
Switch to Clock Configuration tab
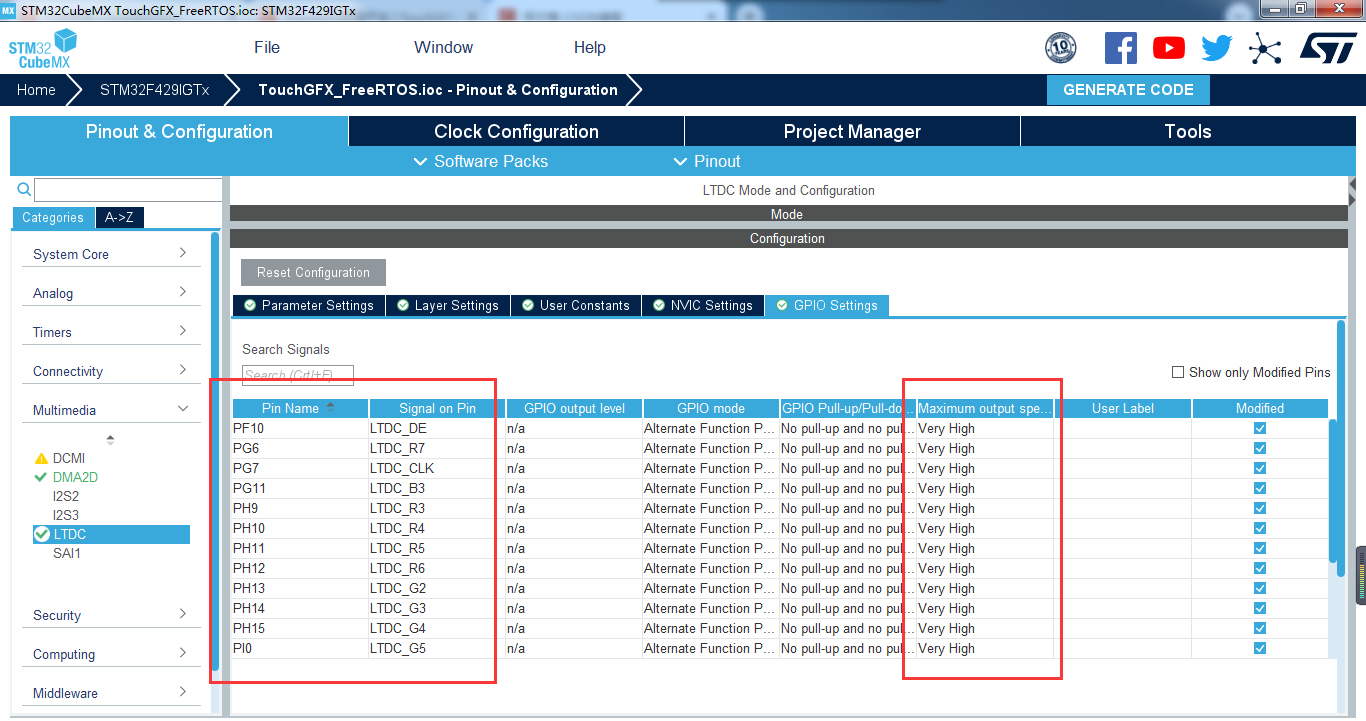pyautogui.click(x=516, y=131)
